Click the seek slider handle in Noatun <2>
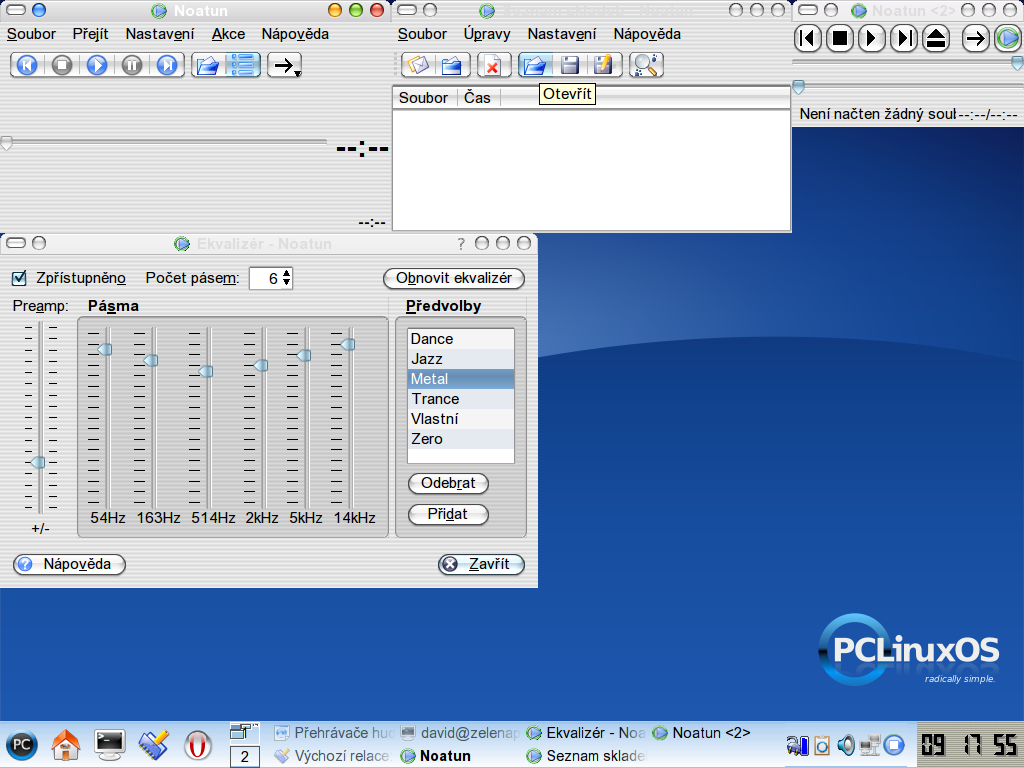 [798, 88]
